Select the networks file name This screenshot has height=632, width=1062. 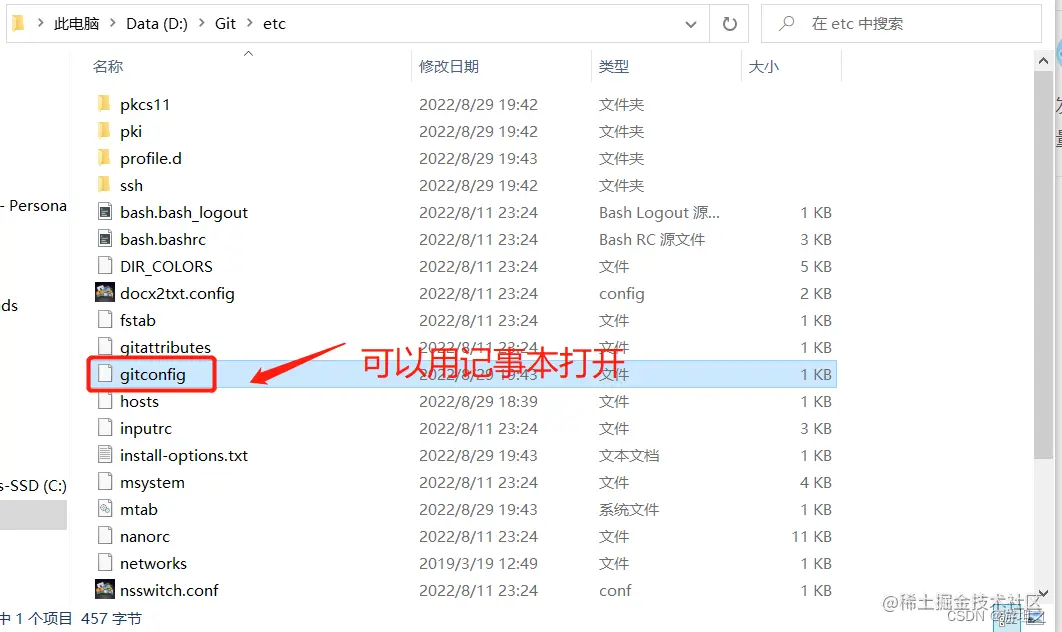click(x=153, y=563)
